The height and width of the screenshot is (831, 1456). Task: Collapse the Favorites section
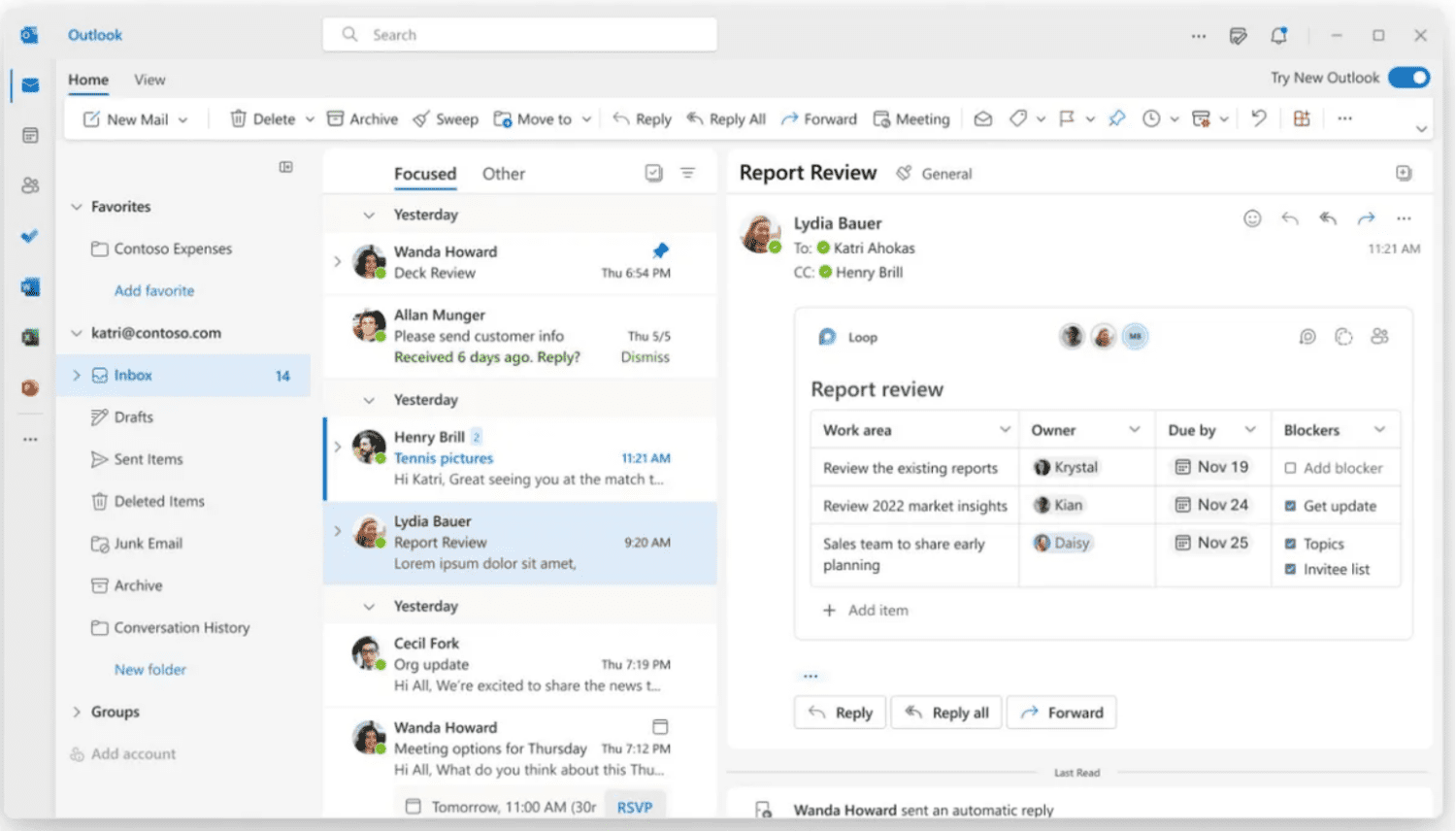(x=76, y=206)
